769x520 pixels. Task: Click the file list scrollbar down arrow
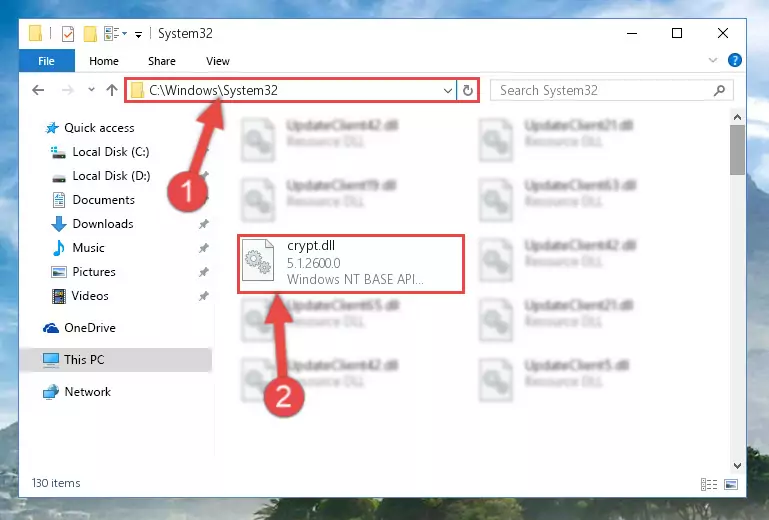coord(737,466)
